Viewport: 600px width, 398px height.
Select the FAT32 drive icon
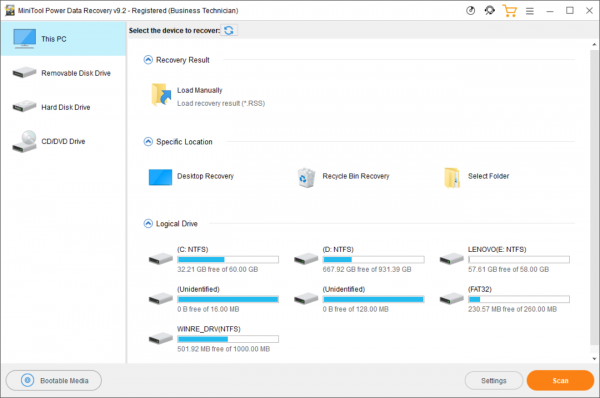452,299
